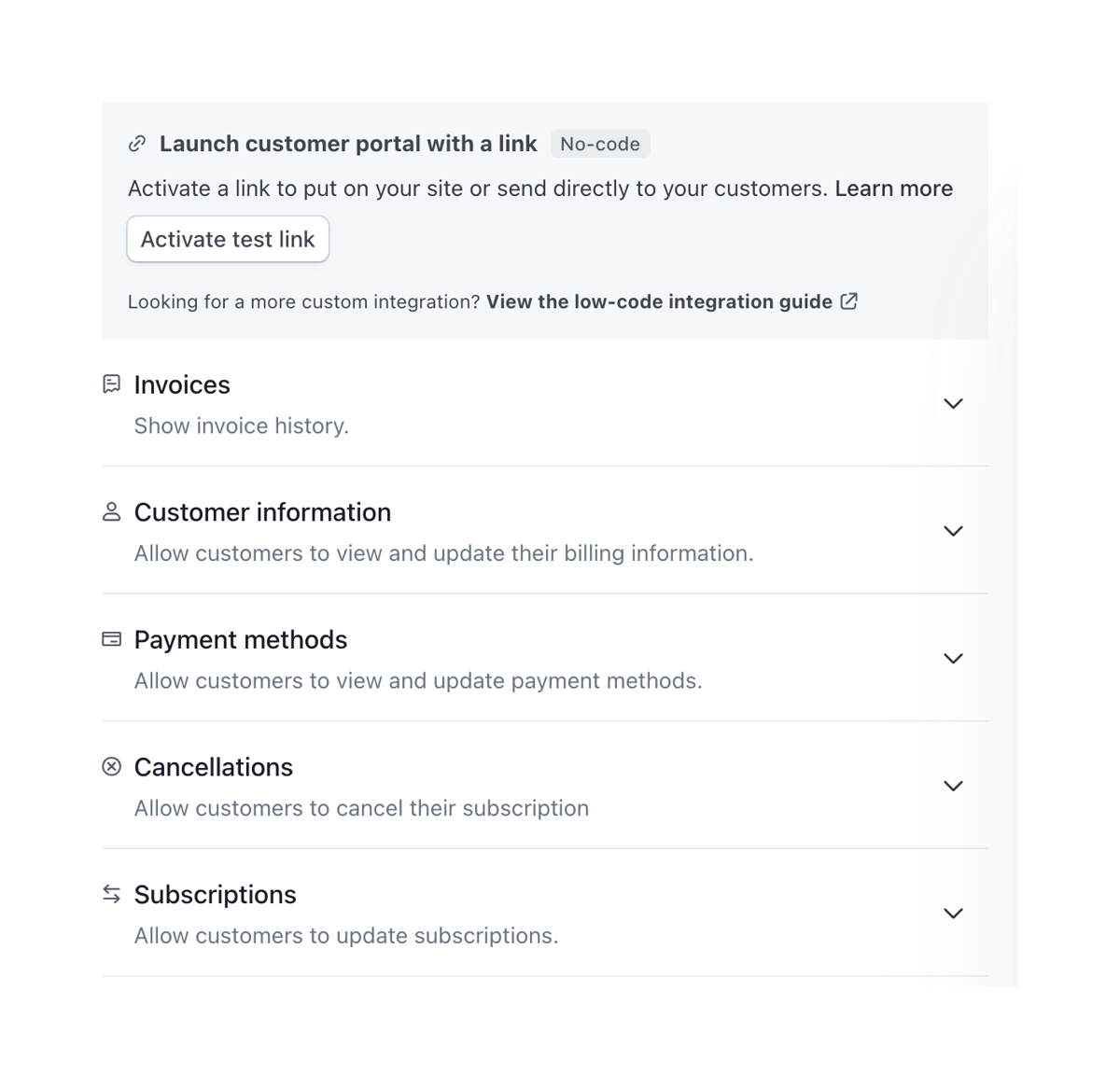This screenshot has width=1120, height=1089.
Task: Expand the Payment methods section
Action: [953, 658]
